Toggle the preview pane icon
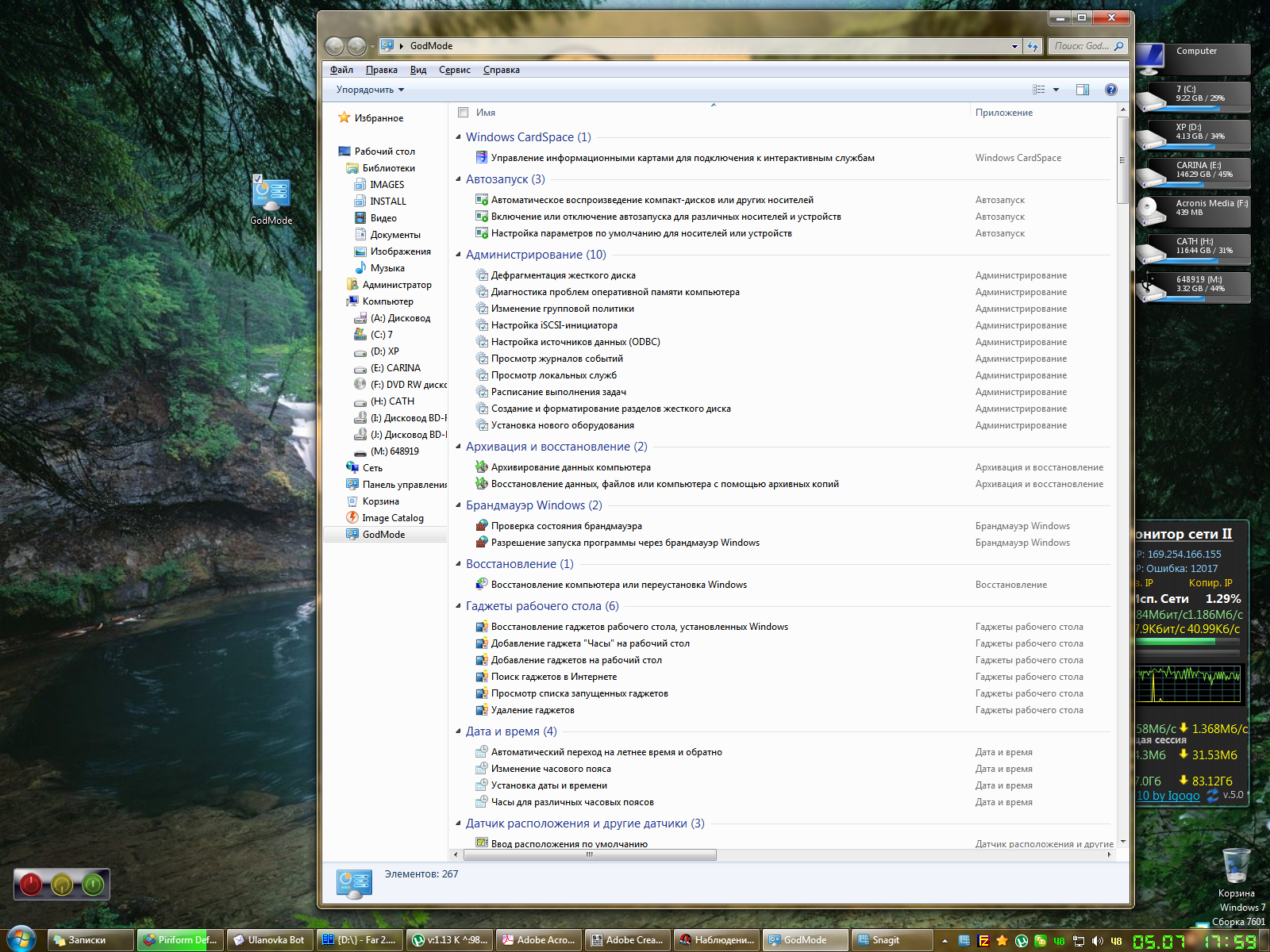The image size is (1270, 952). pyautogui.click(x=1082, y=90)
